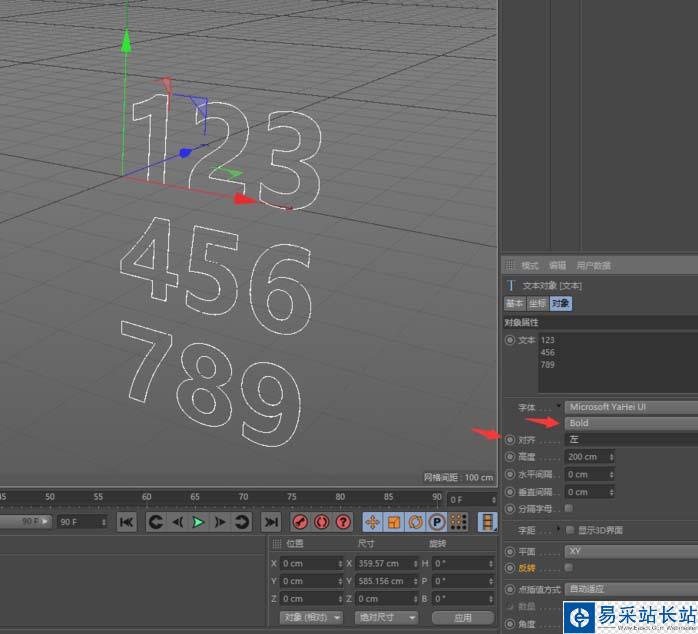Click position X 0 cm field

(308, 564)
